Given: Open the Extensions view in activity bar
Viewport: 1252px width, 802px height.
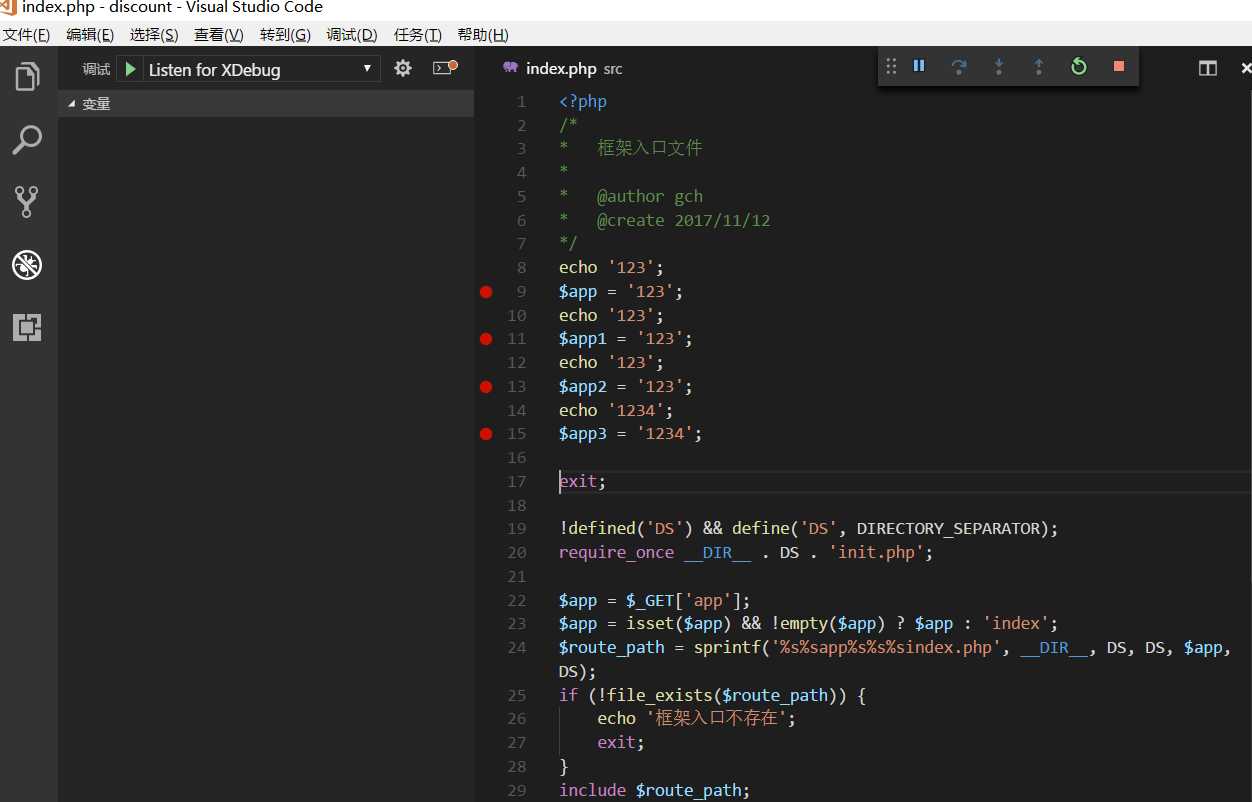Looking at the screenshot, I should click(x=27, y=327).
